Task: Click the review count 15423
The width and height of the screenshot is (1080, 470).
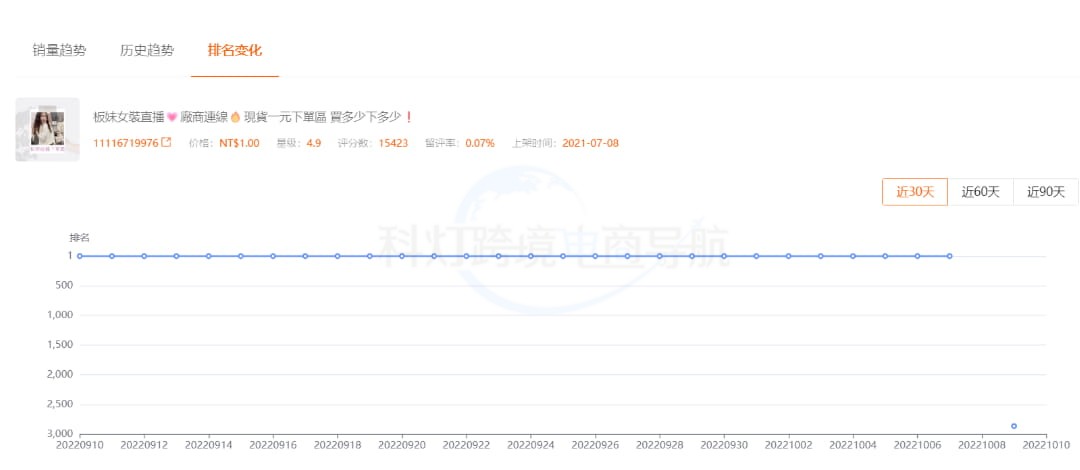Action: click(393, 143)
